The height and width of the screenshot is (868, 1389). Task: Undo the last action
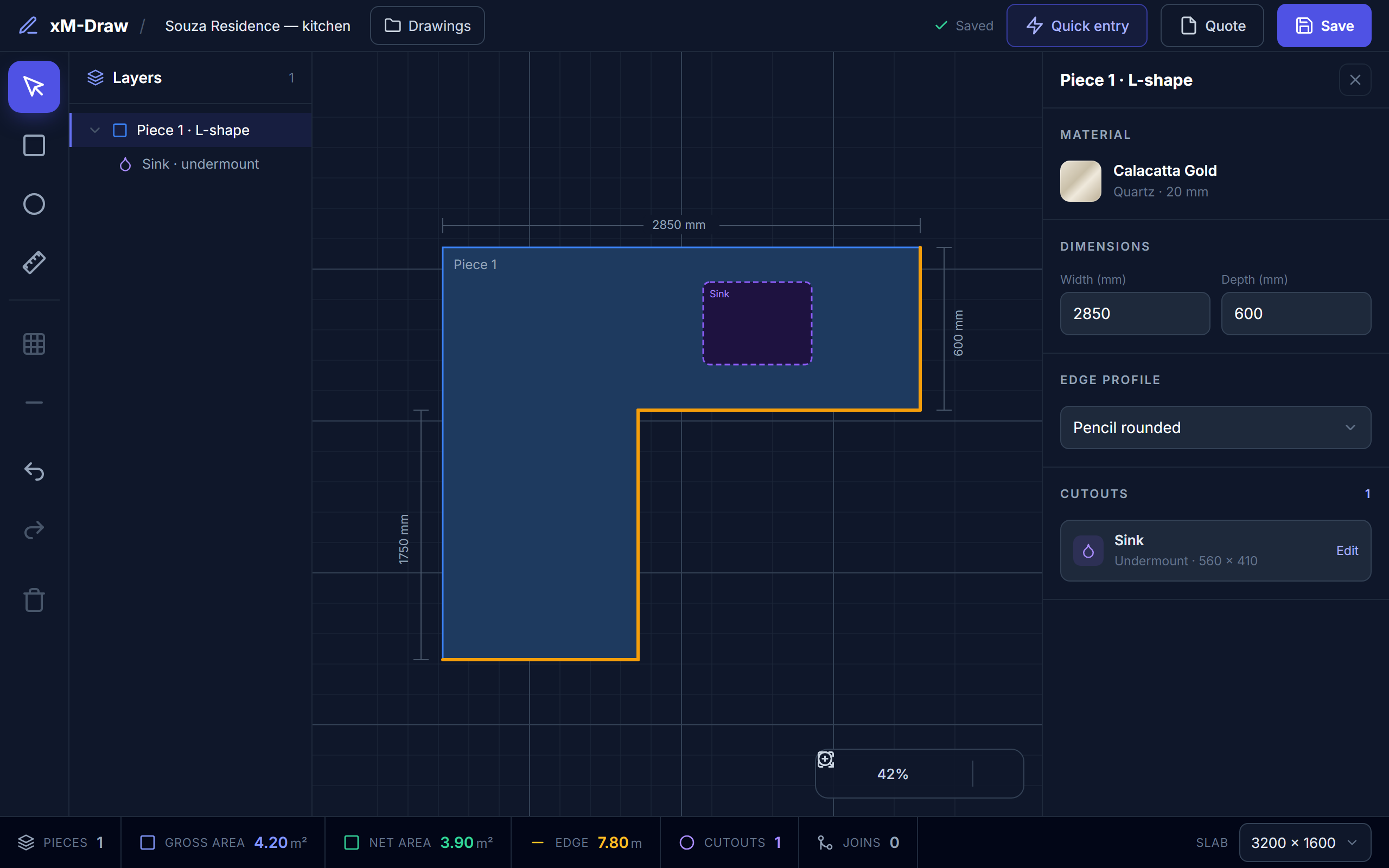pyautogui.click(x=34, y=471)
